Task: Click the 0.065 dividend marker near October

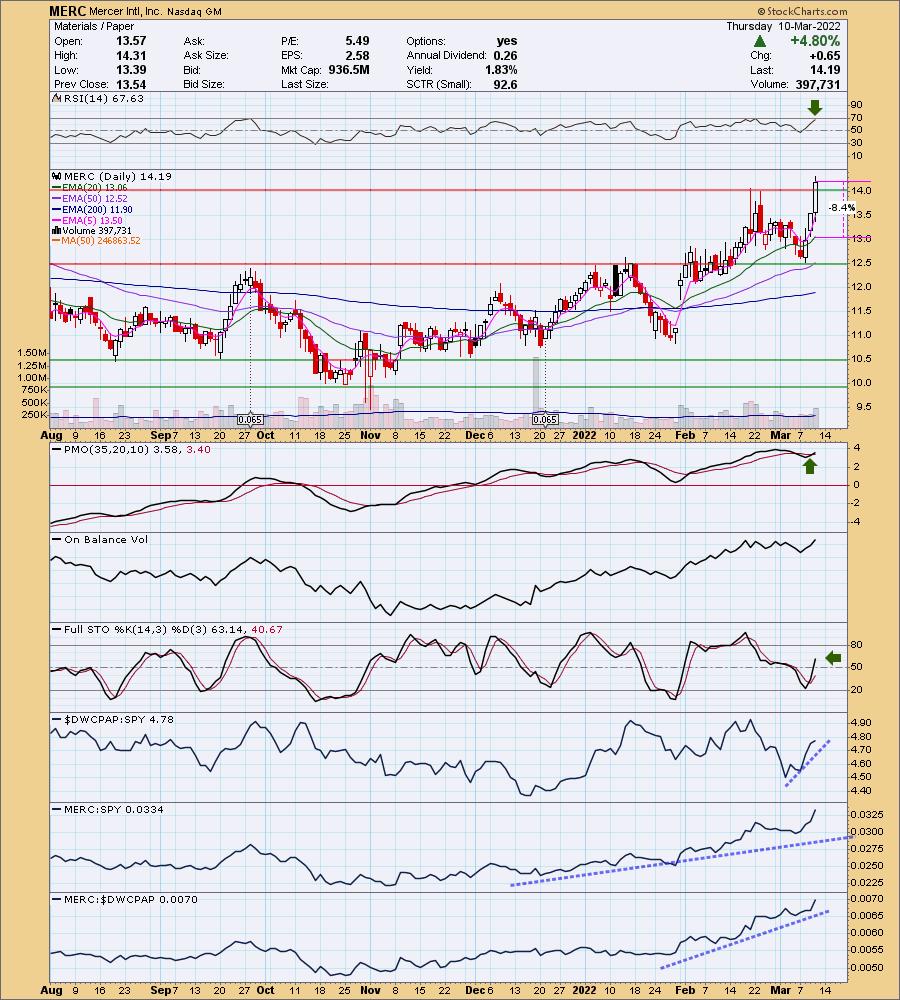Action: pos(249,420)
